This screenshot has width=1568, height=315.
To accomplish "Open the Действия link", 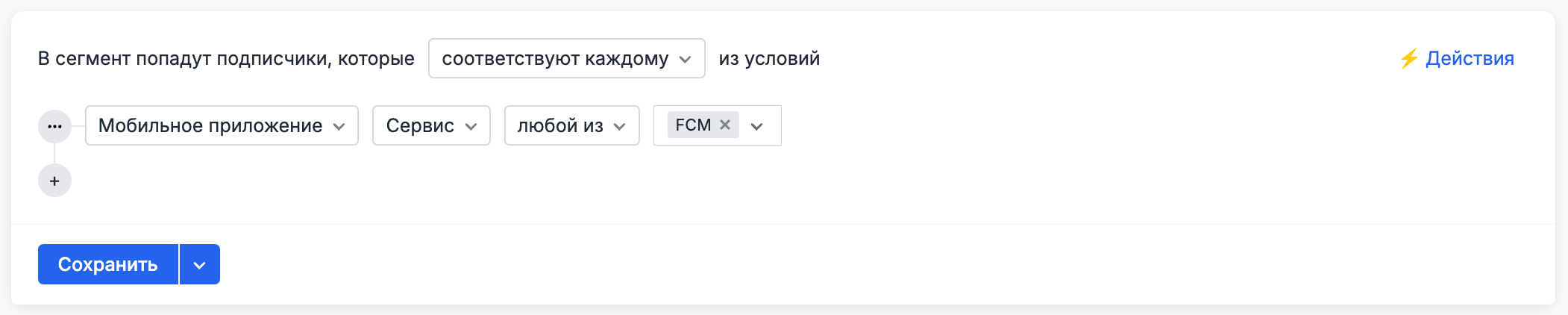I will point(1470,58).
